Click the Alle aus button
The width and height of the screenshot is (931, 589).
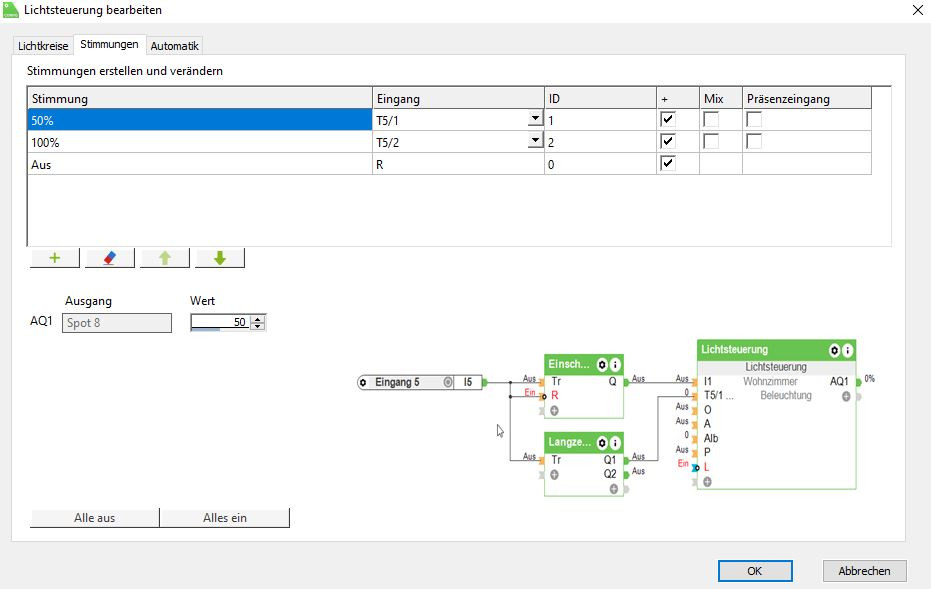[x=94, y=518]
